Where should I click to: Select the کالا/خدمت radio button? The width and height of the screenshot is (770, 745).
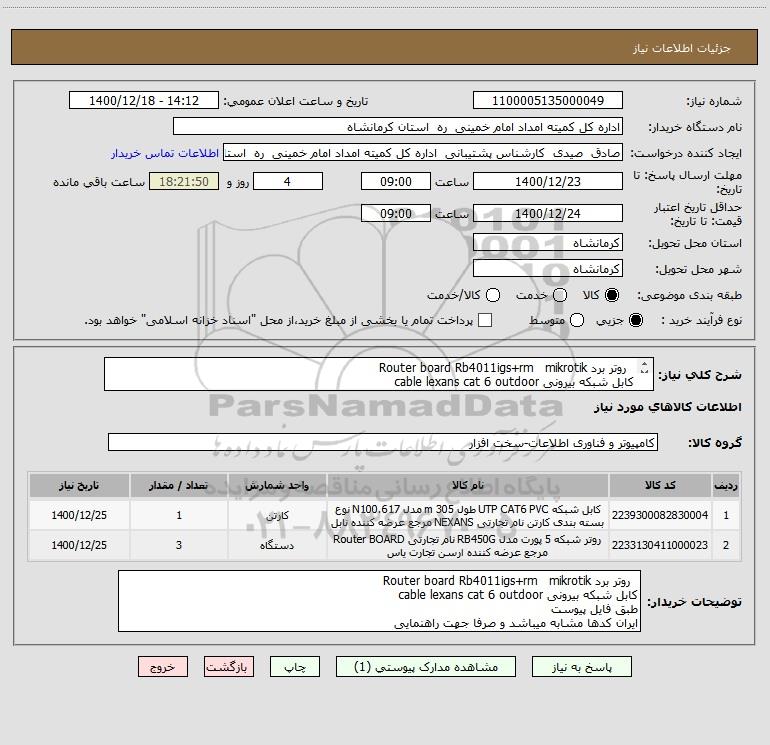coord(493,295)
